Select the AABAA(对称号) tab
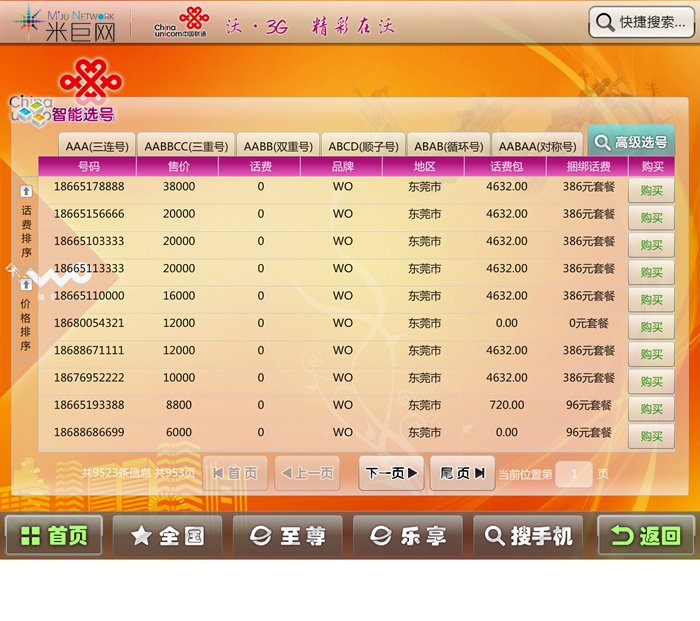The width and height of the screenshot is (700, 621). tap(537, 146)
